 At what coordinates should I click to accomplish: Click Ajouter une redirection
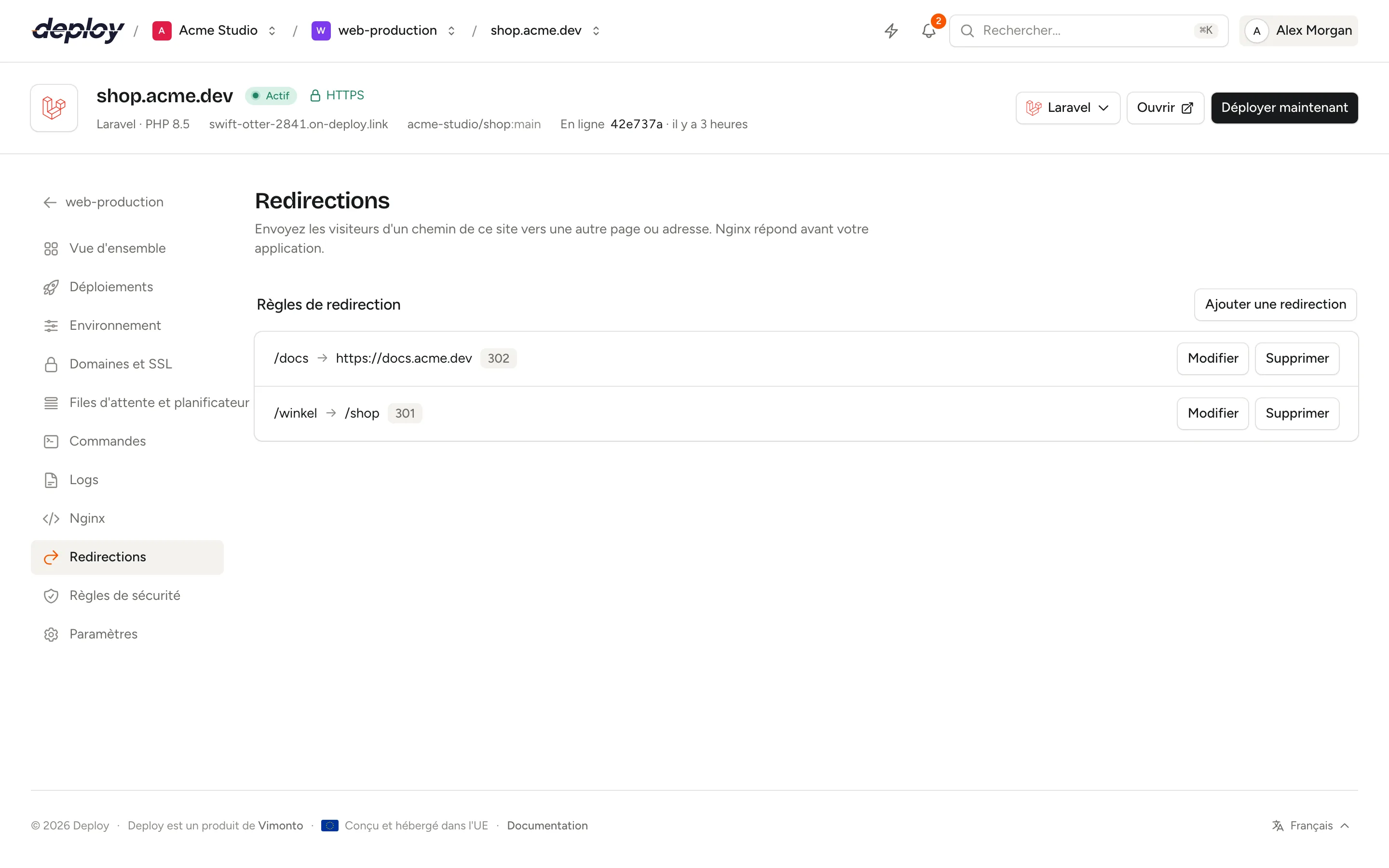coord(1275,304)
